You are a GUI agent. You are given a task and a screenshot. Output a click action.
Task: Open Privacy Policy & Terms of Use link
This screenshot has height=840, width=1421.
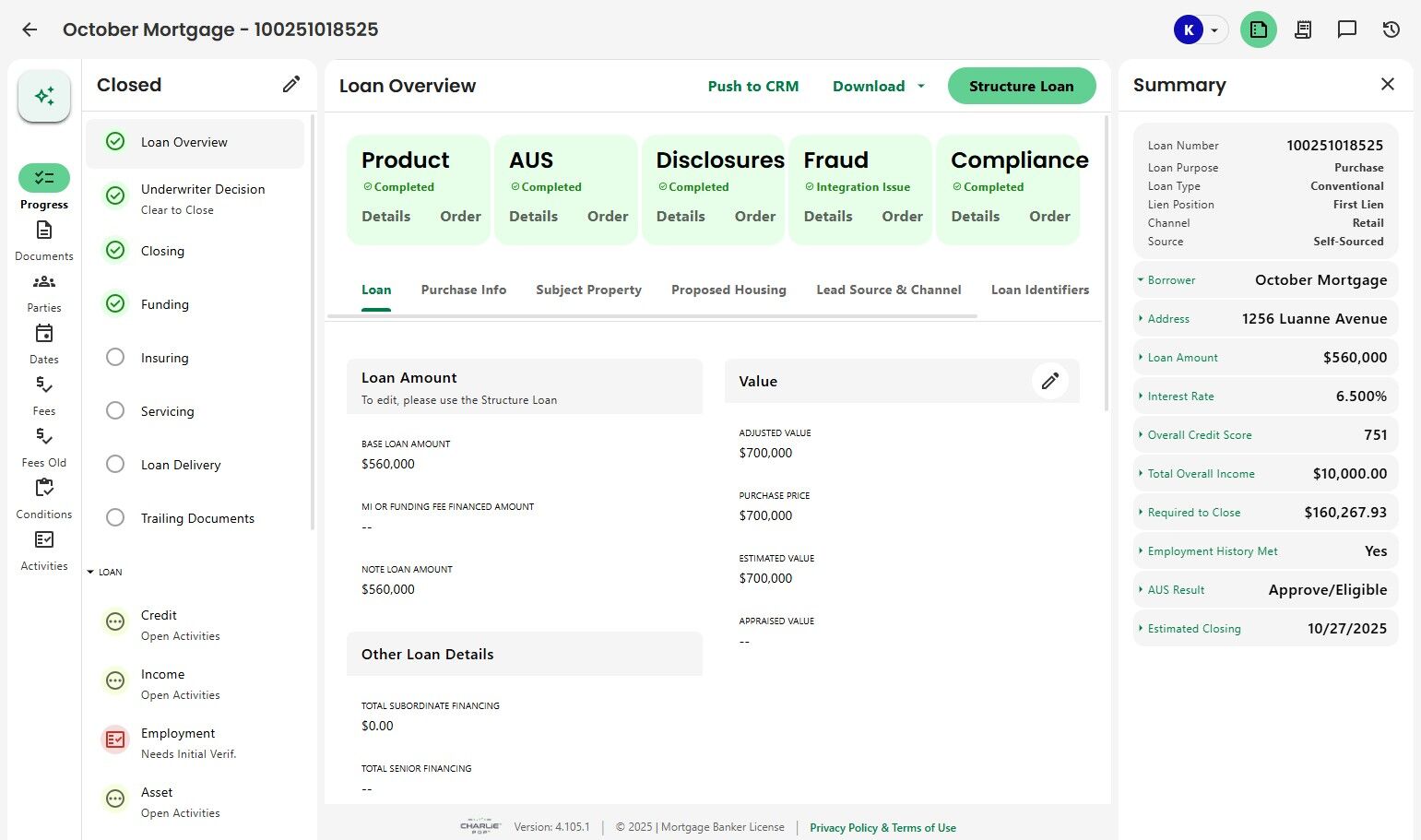pyautogui.click(x=882, y=828)
